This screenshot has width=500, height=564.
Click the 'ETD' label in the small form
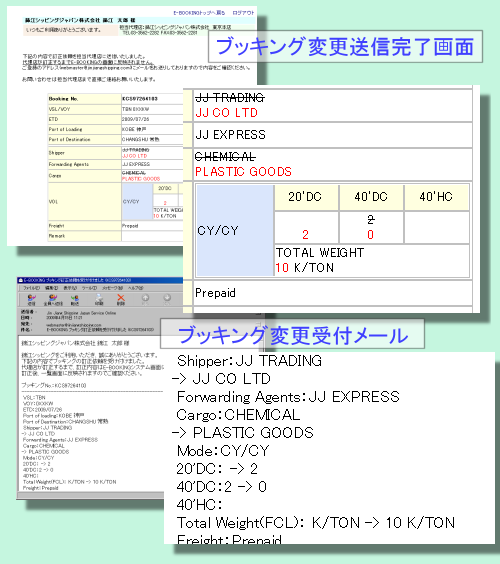click(x=53, y=119)
